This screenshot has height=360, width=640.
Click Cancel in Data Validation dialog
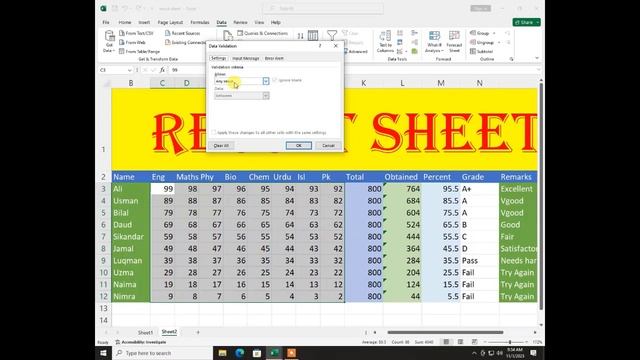328,145
